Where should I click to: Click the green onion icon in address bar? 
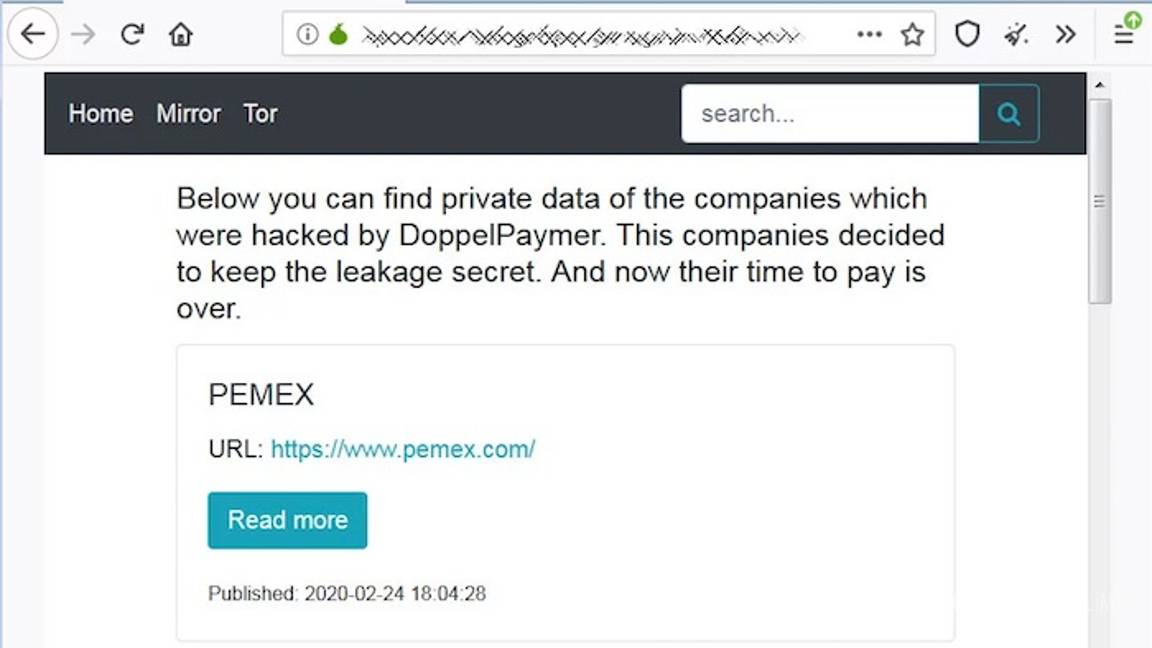(338, 32)
